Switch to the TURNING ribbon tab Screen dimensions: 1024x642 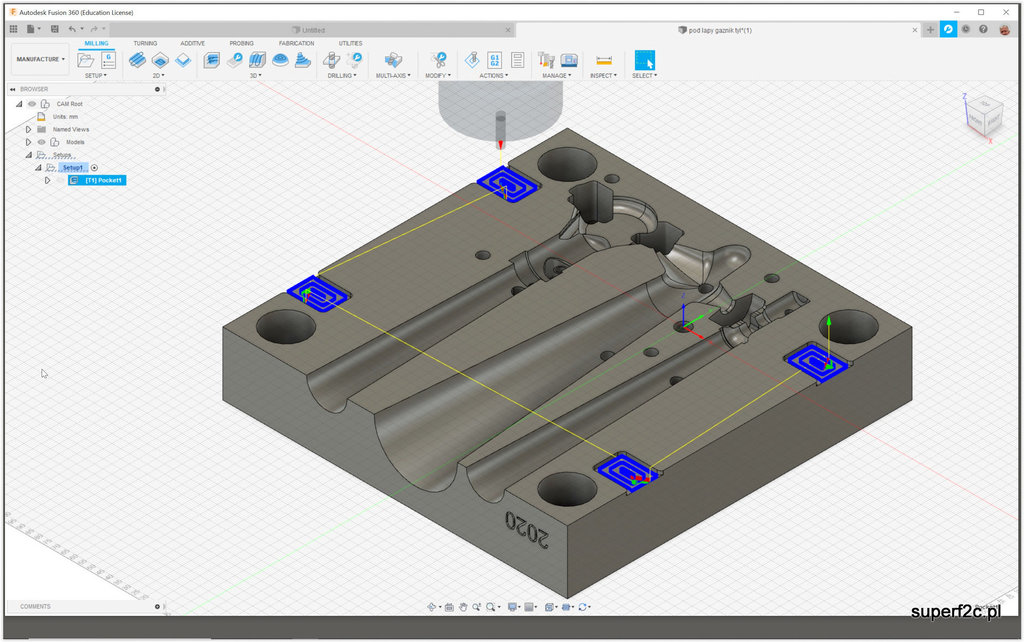(145, 43)
